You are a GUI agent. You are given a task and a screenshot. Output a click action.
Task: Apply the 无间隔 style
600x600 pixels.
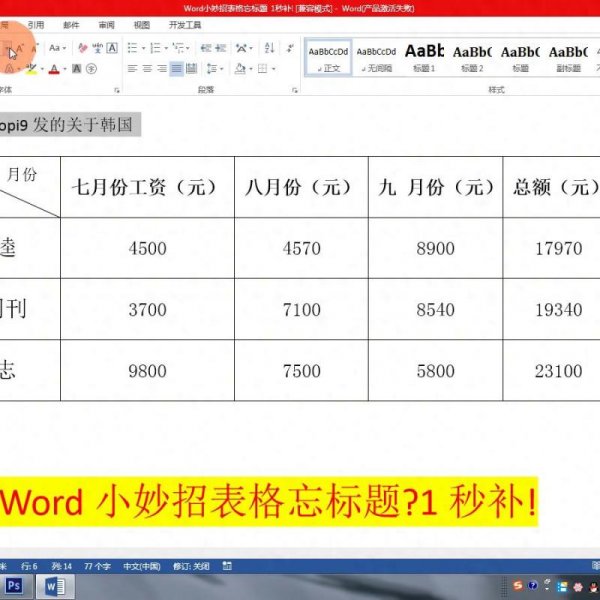tap(376, 58)
